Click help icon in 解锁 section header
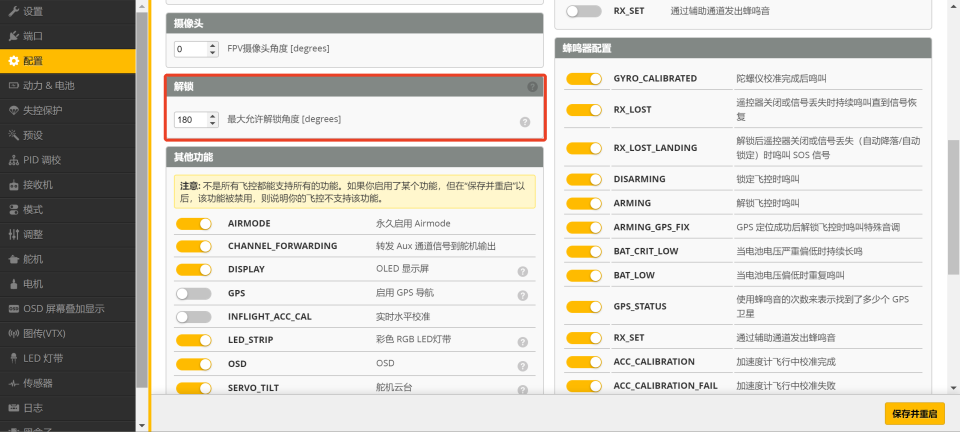 (532, 87)
